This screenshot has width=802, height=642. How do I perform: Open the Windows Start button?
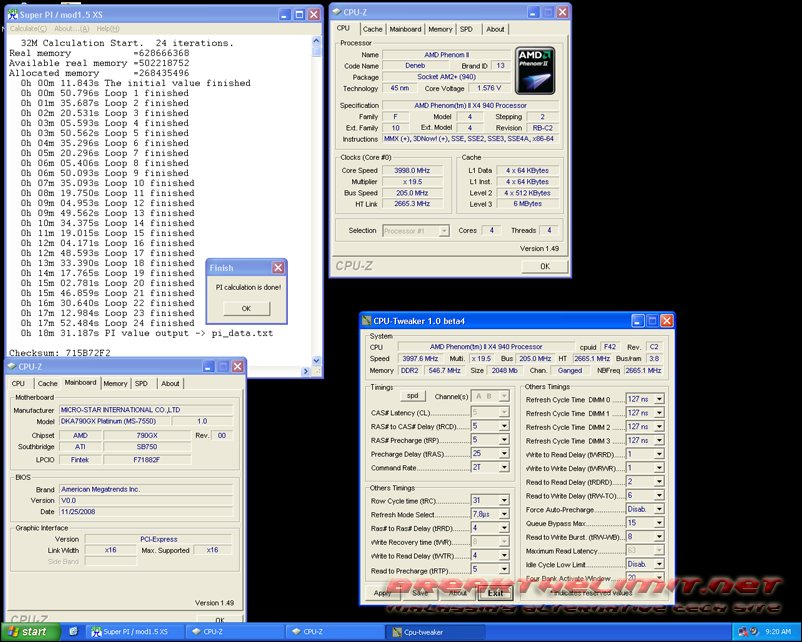pyautogui.click(x=31, y=632)
